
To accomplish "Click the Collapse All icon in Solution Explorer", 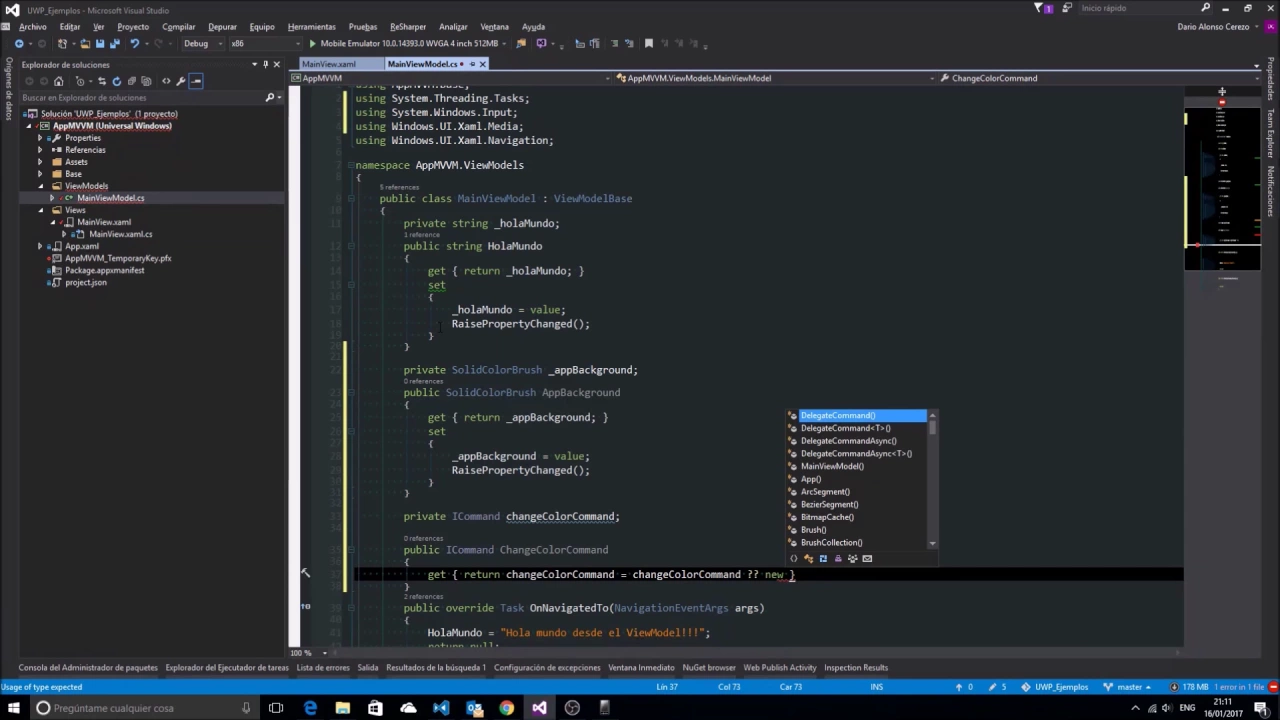I will click(131, 81).
